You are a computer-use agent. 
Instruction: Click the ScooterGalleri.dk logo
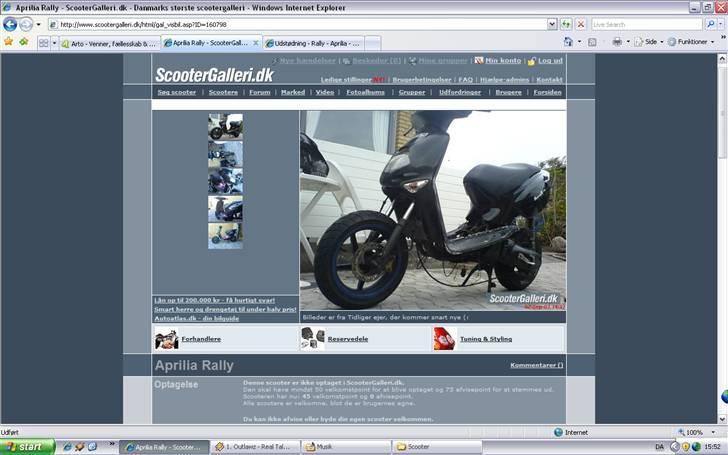tap(214, 75)
